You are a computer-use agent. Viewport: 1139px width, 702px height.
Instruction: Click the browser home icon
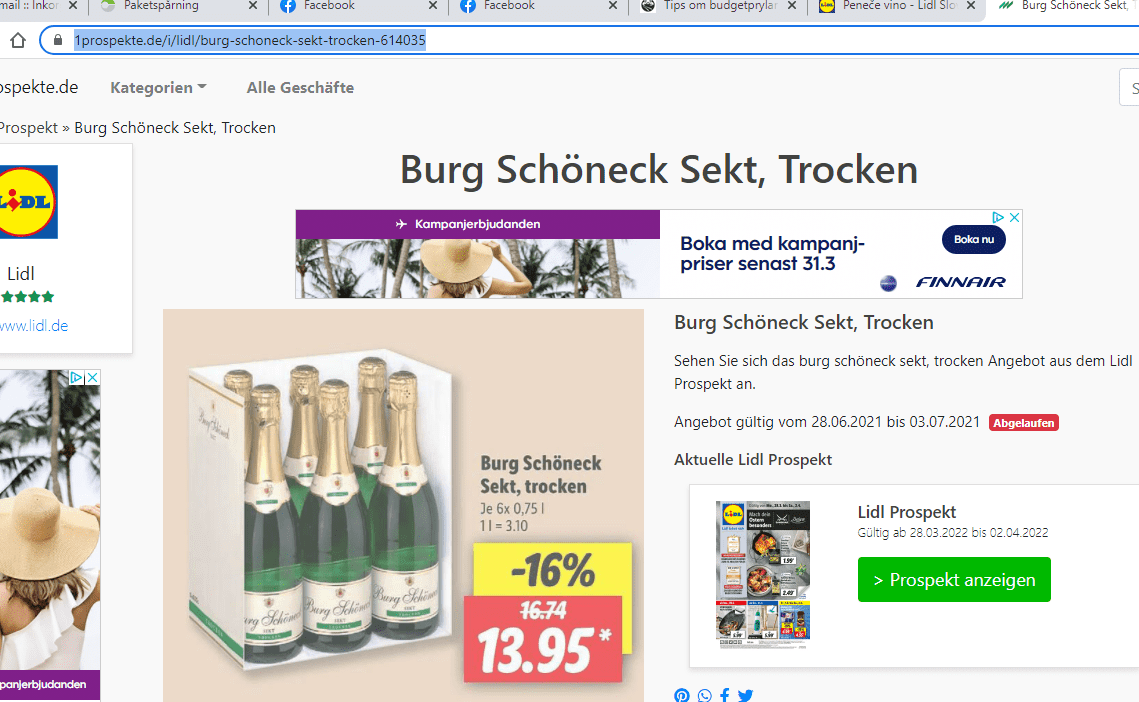tap(18, 41)
